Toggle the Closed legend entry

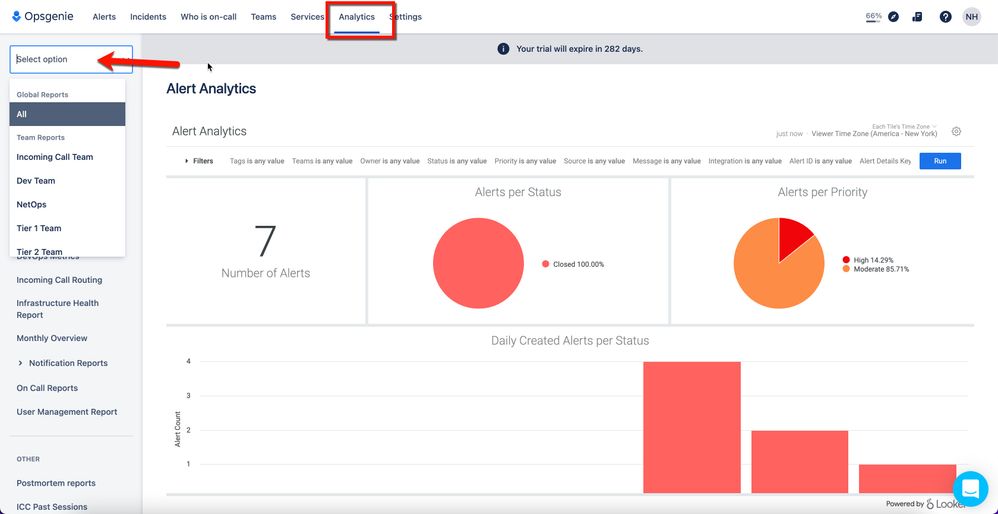coord(573,264)
